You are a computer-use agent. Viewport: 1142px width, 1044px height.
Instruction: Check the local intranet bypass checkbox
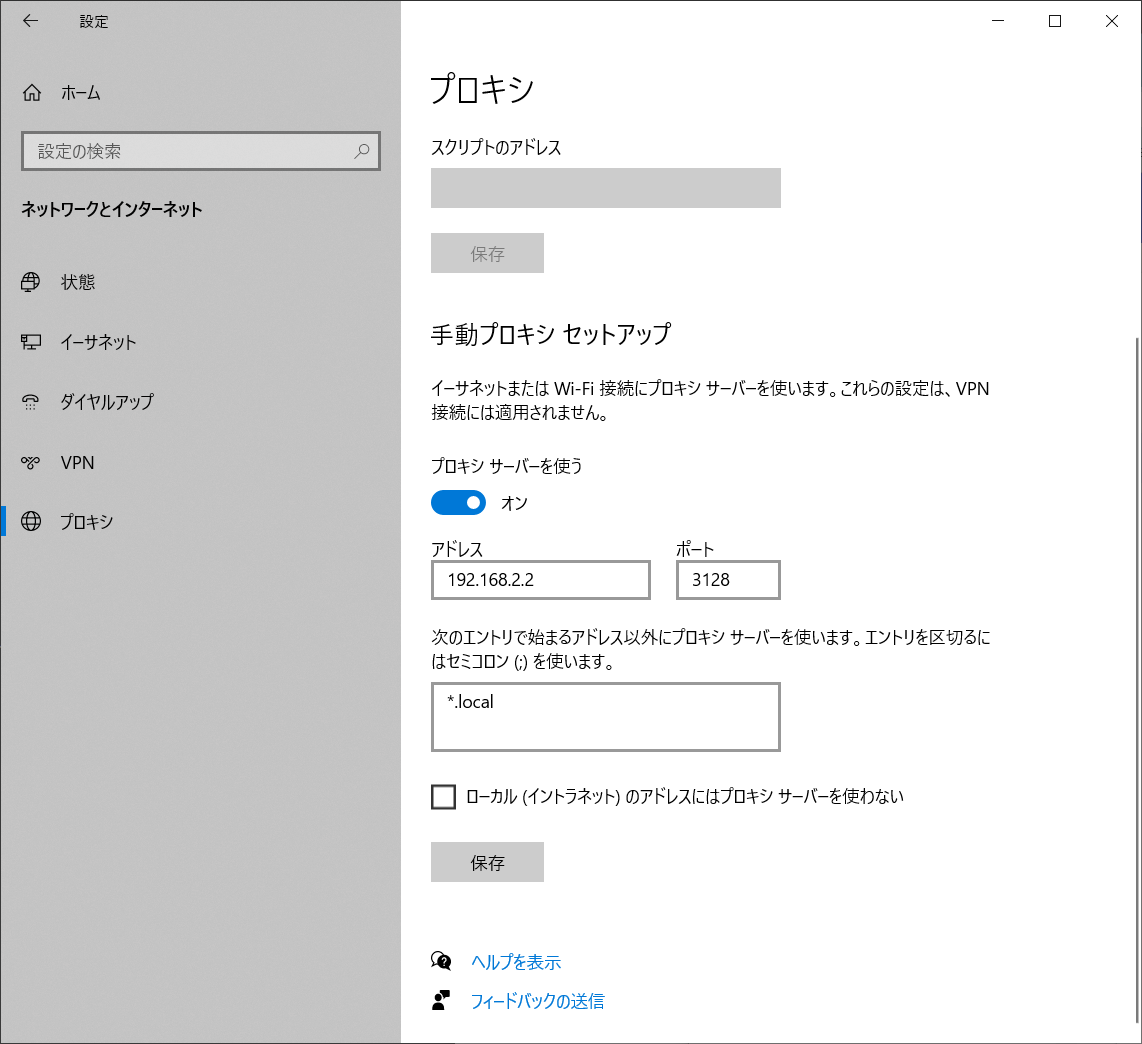click(443, 796)
